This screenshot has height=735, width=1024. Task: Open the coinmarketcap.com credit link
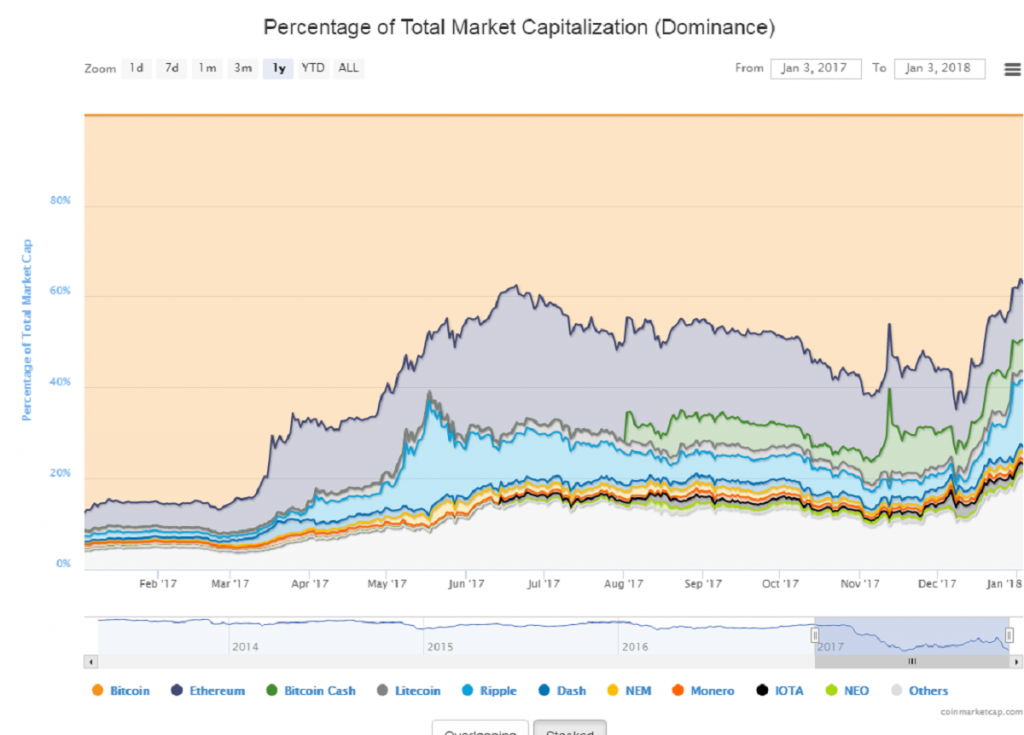tap(980, 711)
